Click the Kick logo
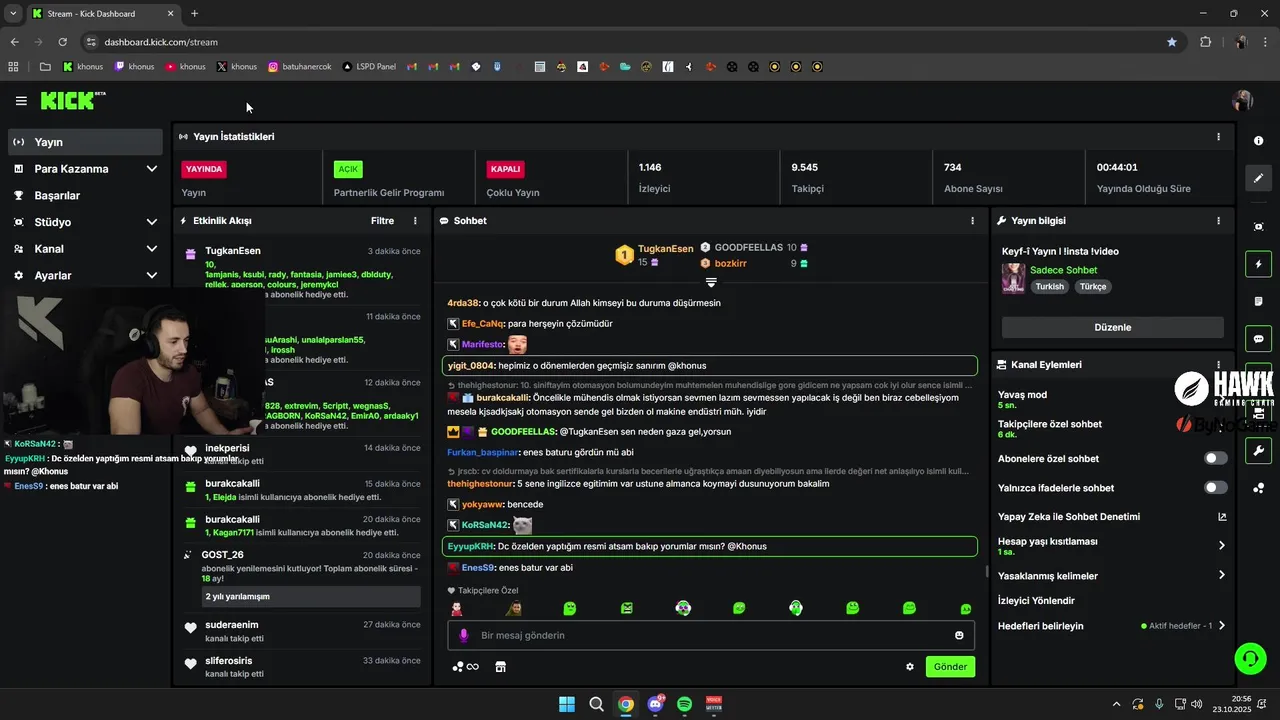The width and height of the screenshot is (1280, 720). tap(72, 100)
